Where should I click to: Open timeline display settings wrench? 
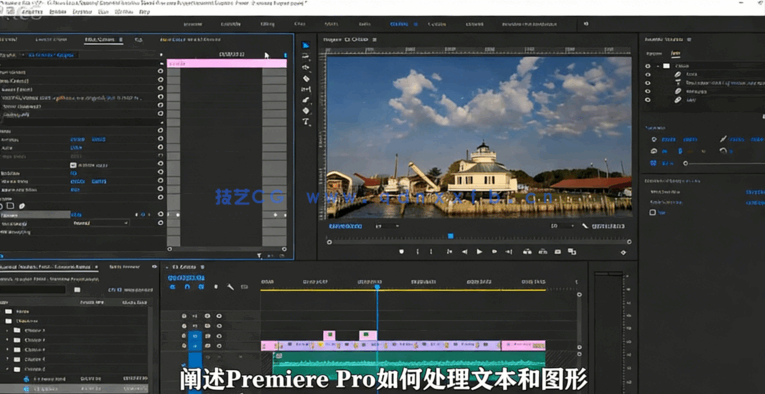pos(230,287)
